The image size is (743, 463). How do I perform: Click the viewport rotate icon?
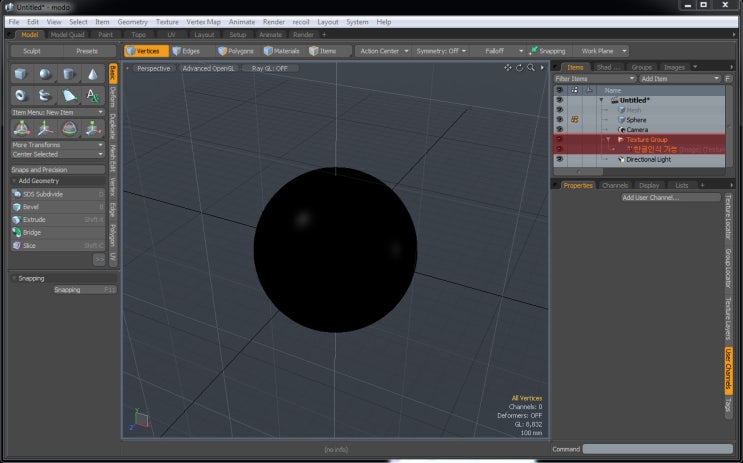519,68
